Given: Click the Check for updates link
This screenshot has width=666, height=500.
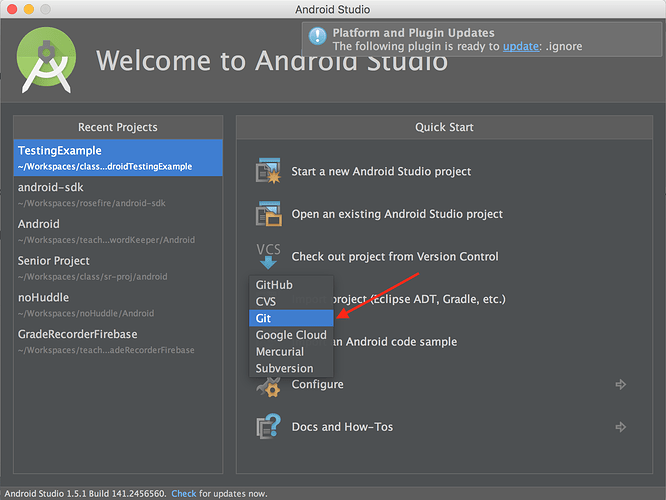Looking at the screenshot, I should tap(184, 493).
